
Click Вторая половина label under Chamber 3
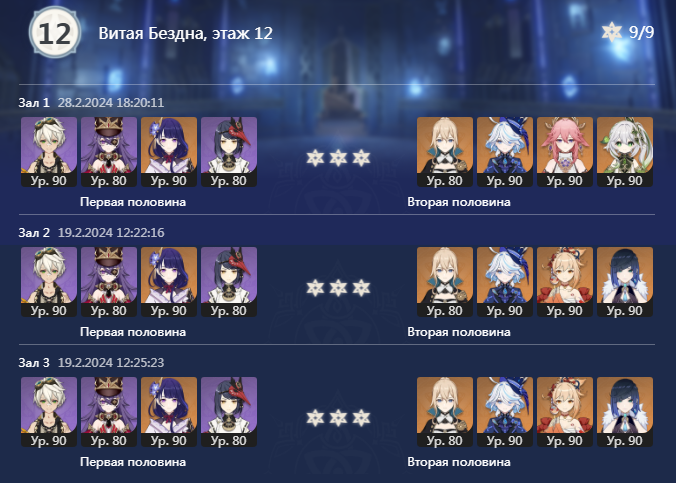tap(459, 462)
